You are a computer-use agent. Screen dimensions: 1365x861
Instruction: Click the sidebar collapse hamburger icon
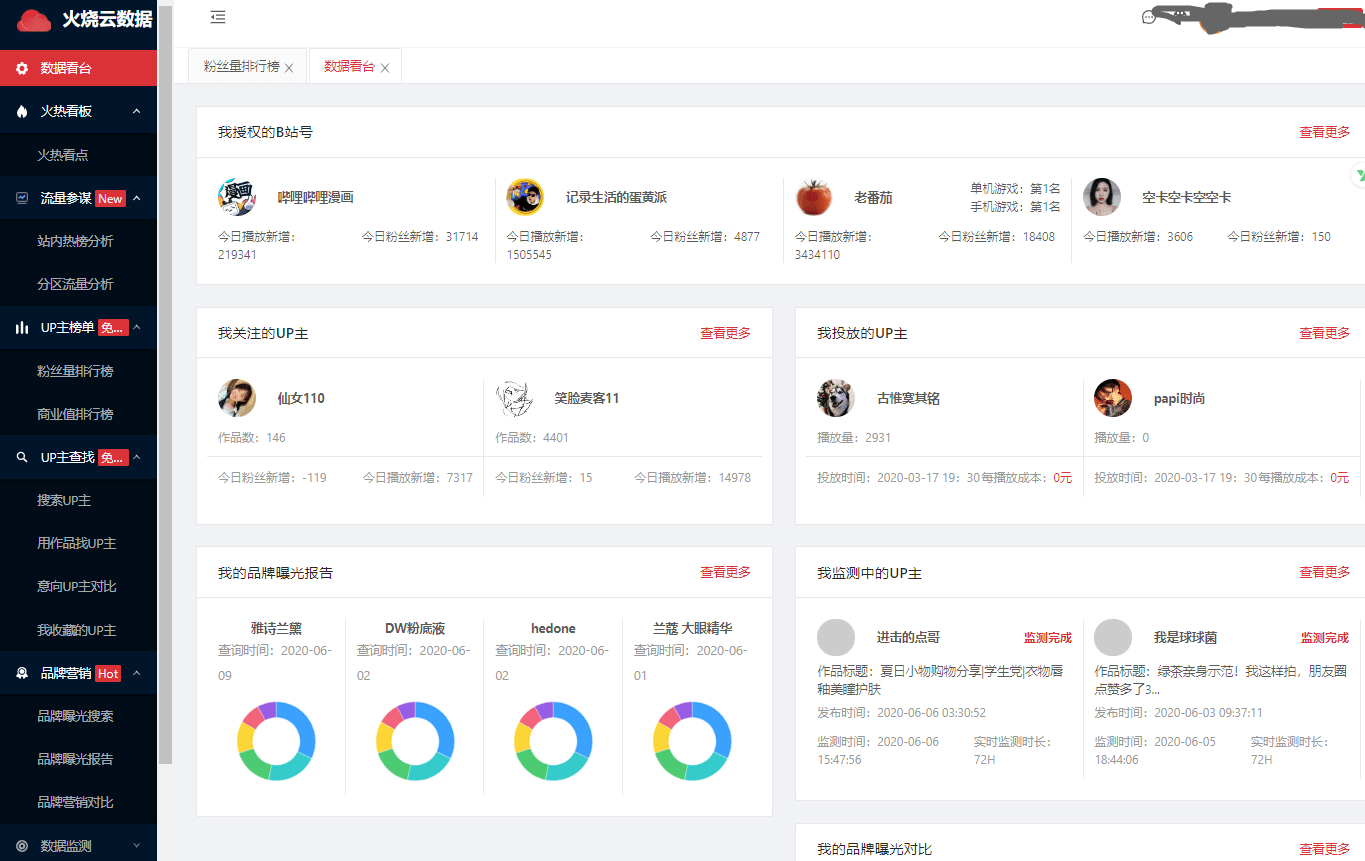pyautogui.click(x=218, y=17)
